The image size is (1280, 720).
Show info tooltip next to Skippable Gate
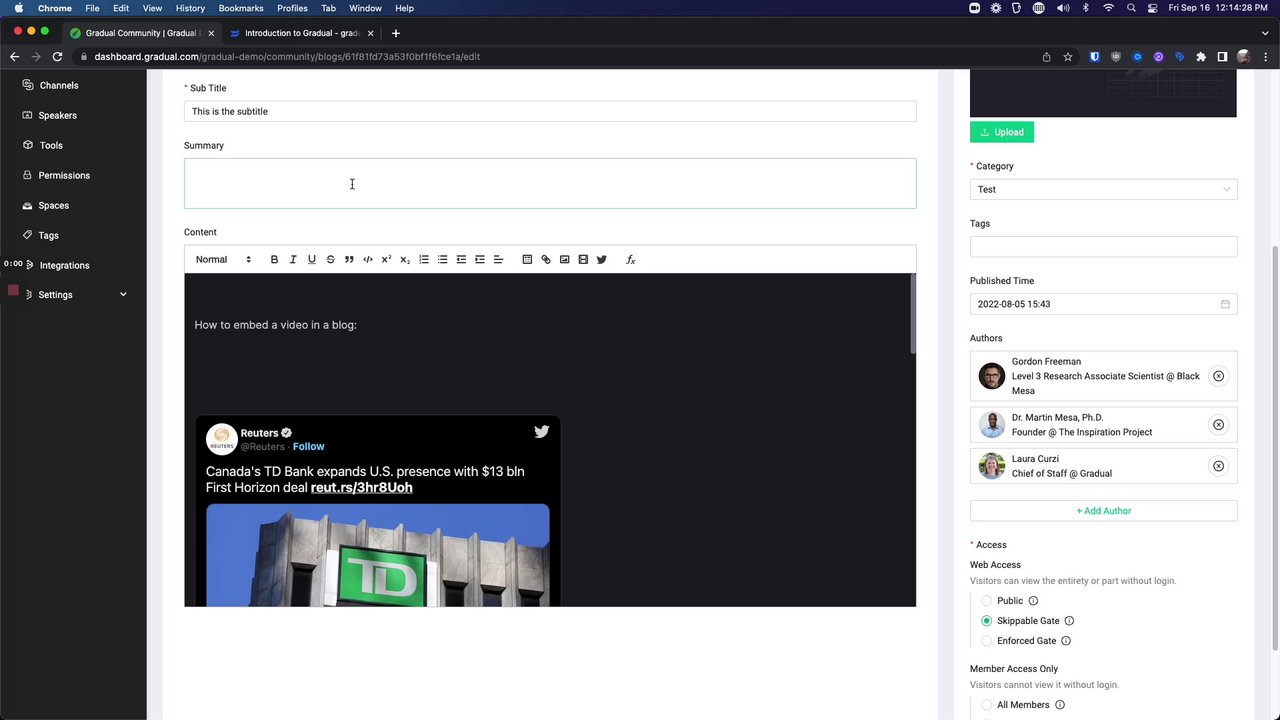point(1069,621)
